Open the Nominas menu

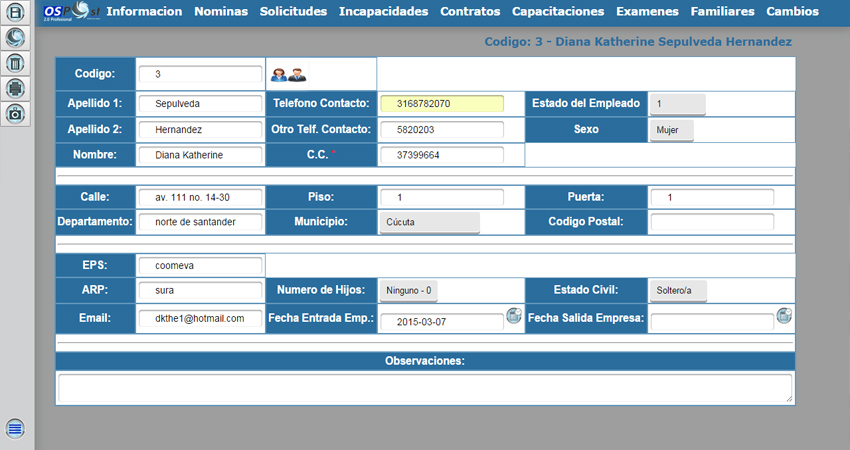tap(221, 11)
